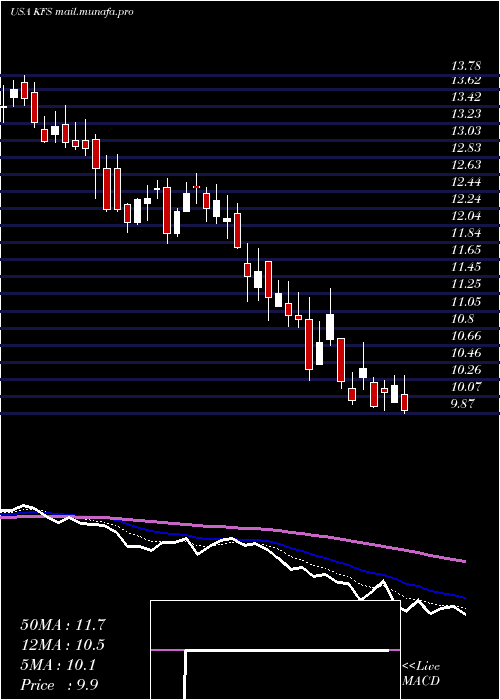Viewport: 500px width, 700px height.
Task: Click the 'USA KFS mail.munafa.pro' title text
Action: pyautogui.click(x=72, y=12)
